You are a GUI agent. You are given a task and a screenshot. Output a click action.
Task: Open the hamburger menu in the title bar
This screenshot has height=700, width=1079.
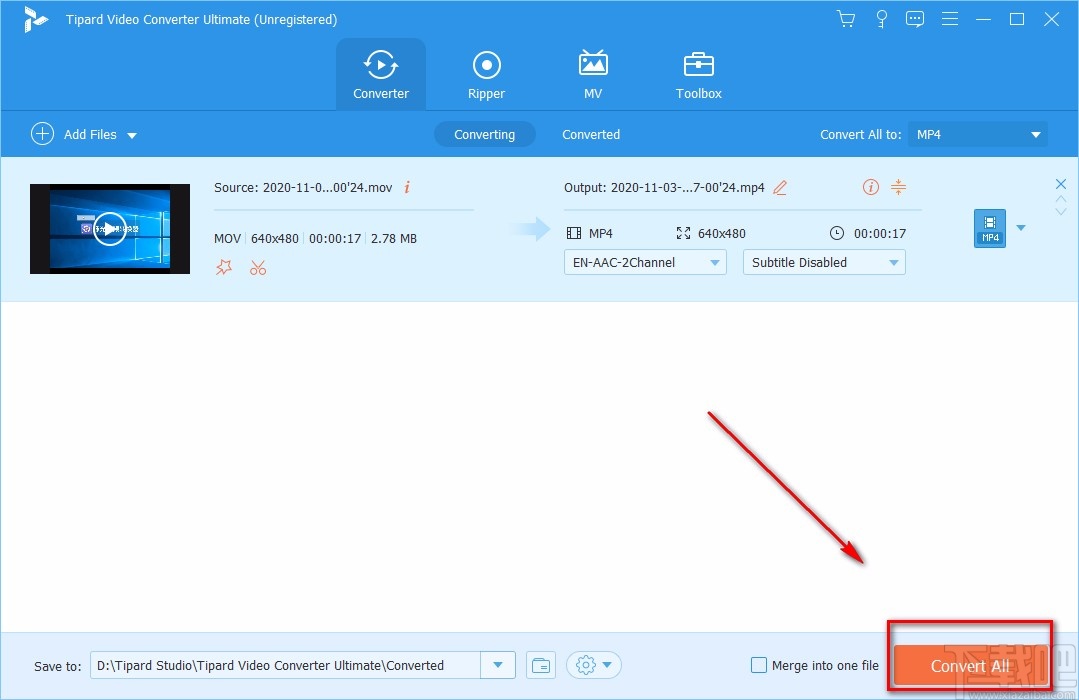coord(949,18)
